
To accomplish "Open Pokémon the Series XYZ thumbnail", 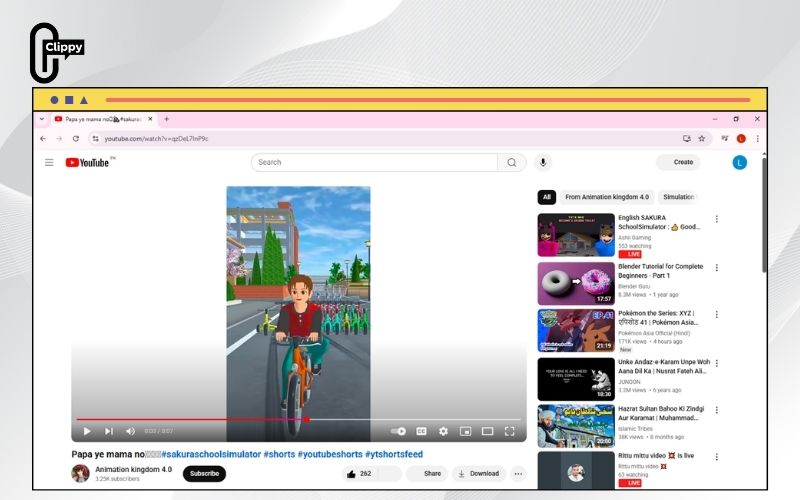I will click(576, 331).
